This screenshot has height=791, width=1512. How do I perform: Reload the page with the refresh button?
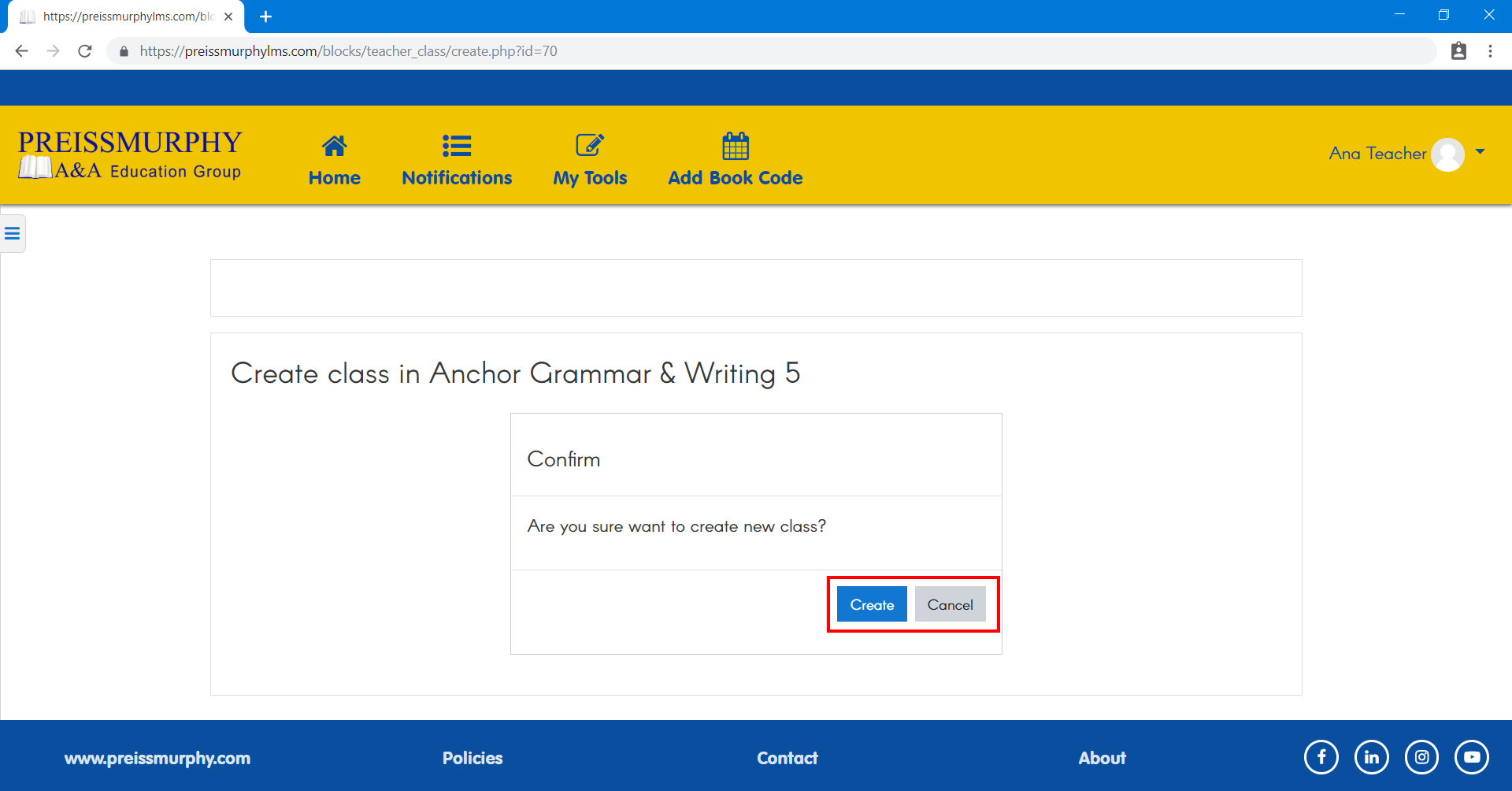[85, 51]
